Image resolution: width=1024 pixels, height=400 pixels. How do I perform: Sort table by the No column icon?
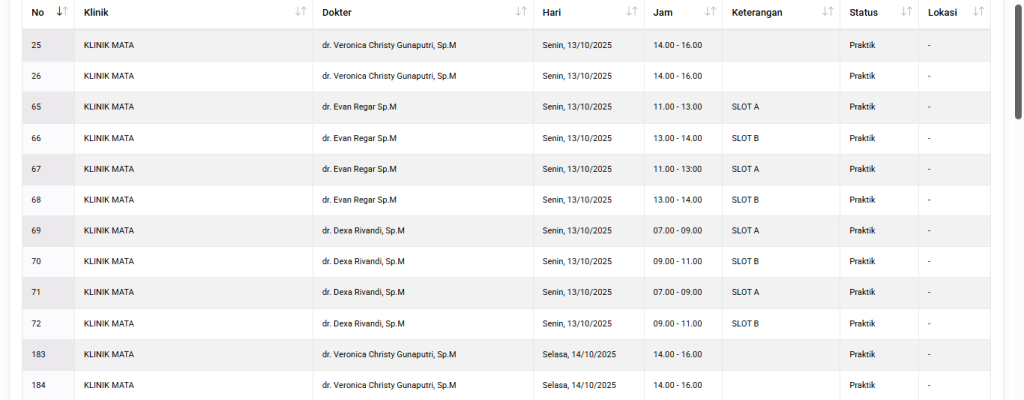pyautogui.click(x=62, y=12)
